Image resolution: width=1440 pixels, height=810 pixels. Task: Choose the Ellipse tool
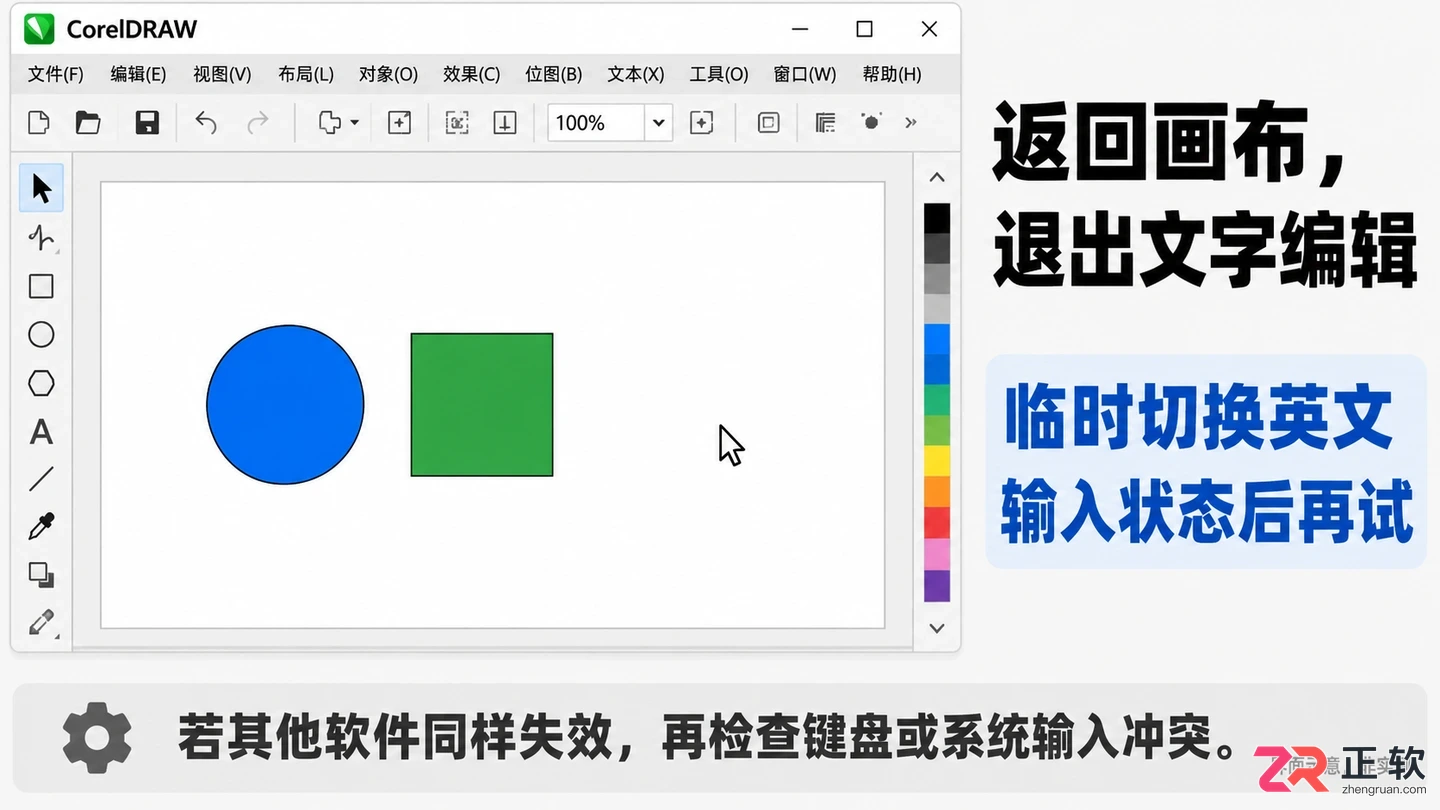pyautogui.click(x=41, y=334)
